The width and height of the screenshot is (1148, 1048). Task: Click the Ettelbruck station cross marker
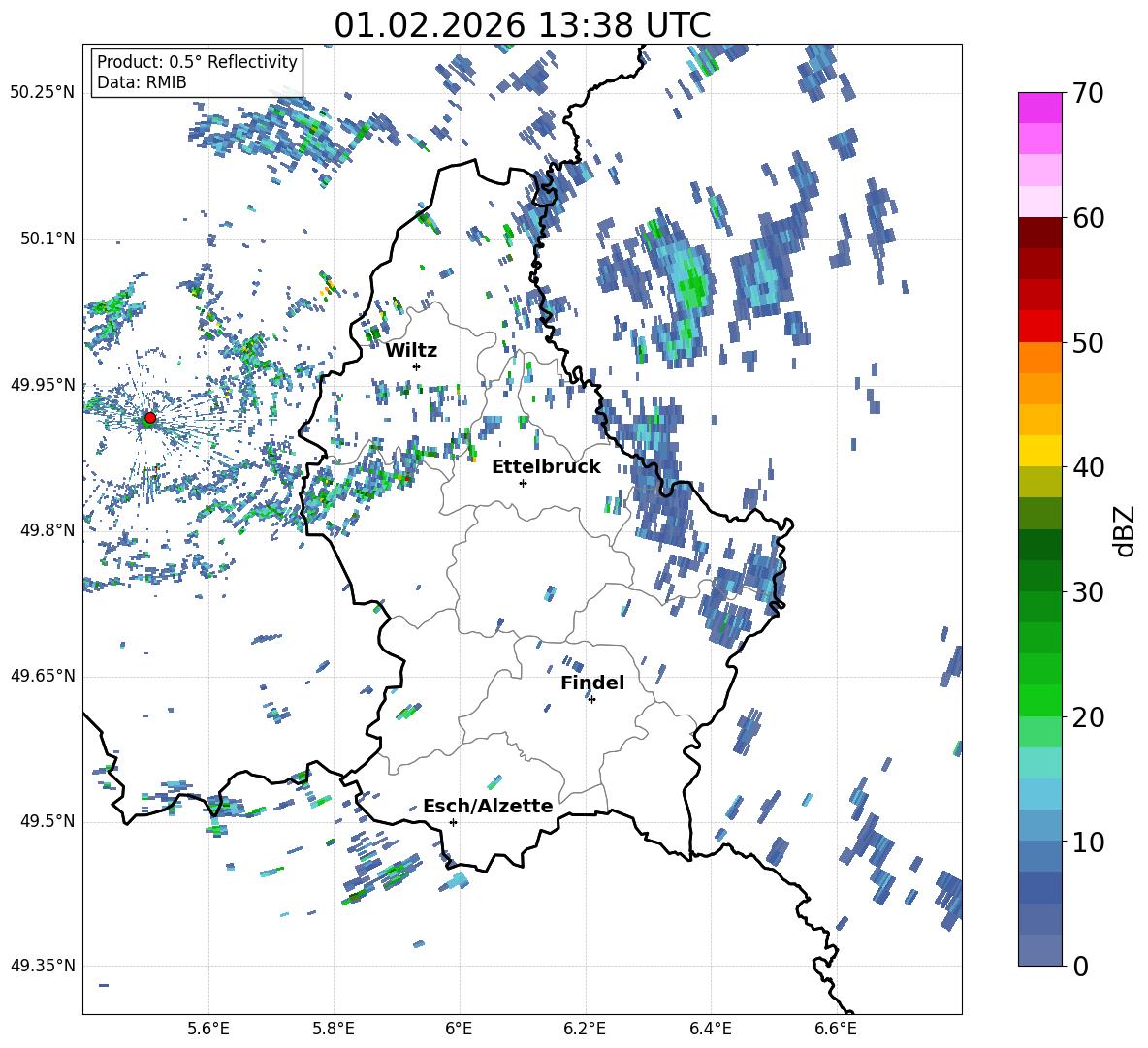pos(523,483)
